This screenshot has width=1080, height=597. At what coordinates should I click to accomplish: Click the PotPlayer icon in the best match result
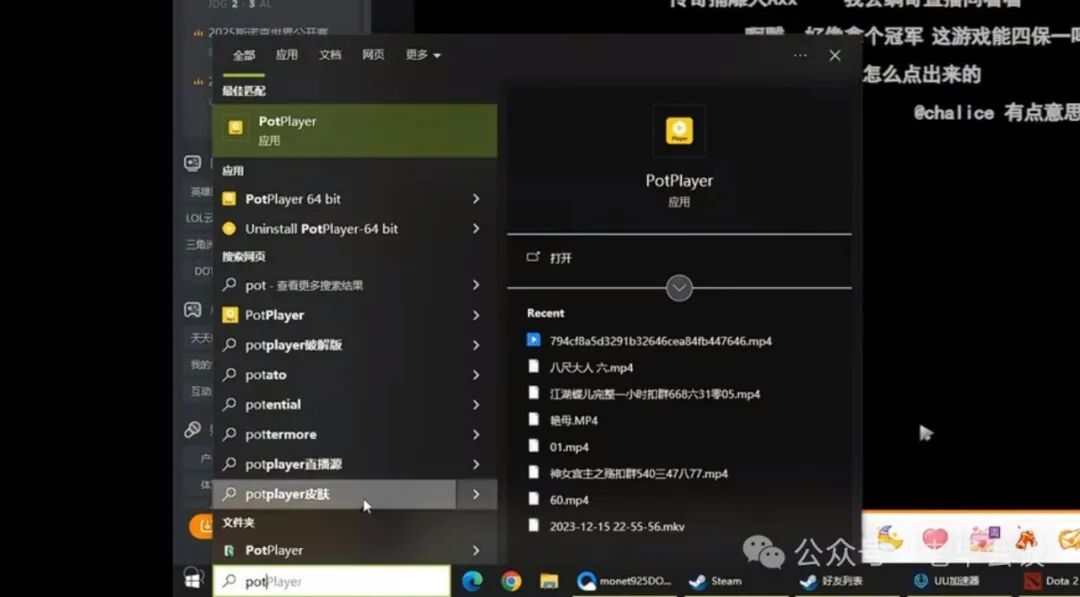[x=236, y=127]
